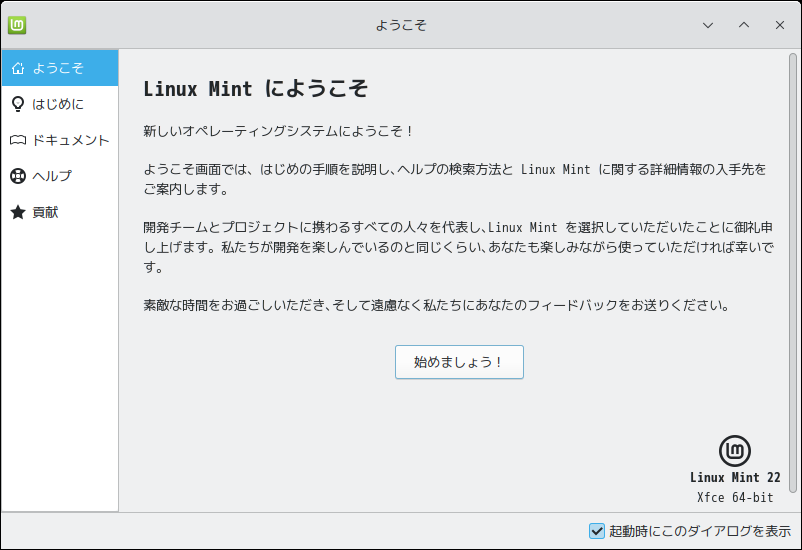Click the lightbulb icon for はじめに
802x550 pixels.
pos(17,104)
